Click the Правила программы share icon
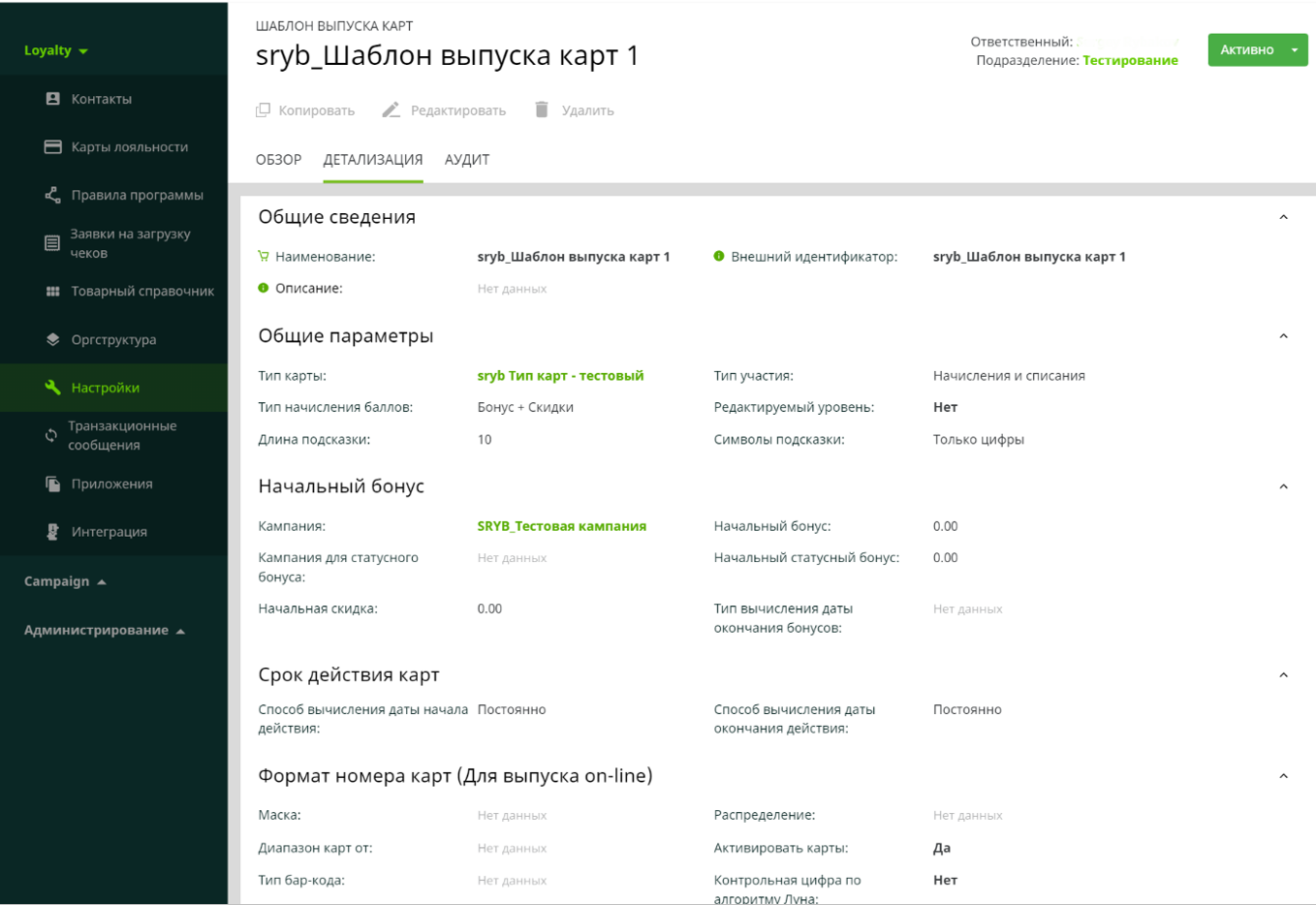 point(53,195)
